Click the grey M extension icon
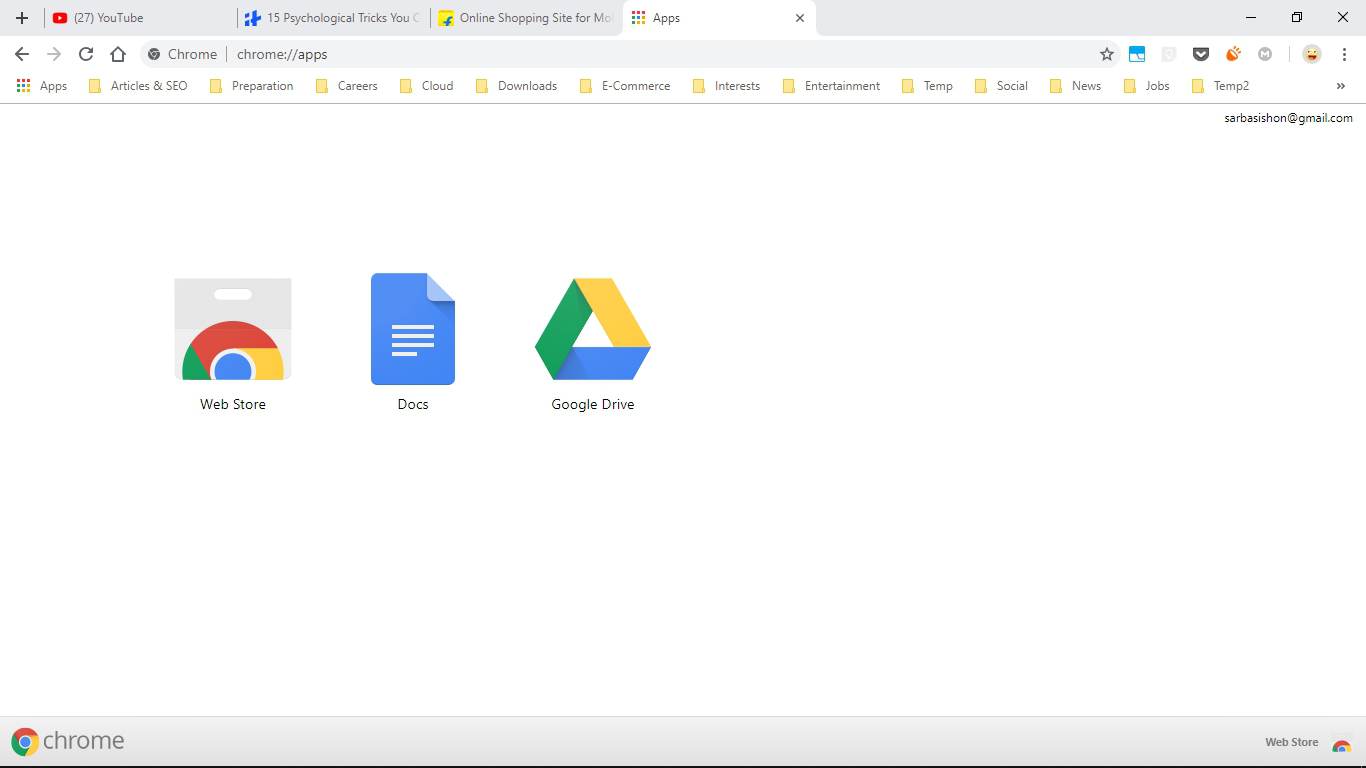This screenshot has height=768, width=1366. tap(1265, 54)
